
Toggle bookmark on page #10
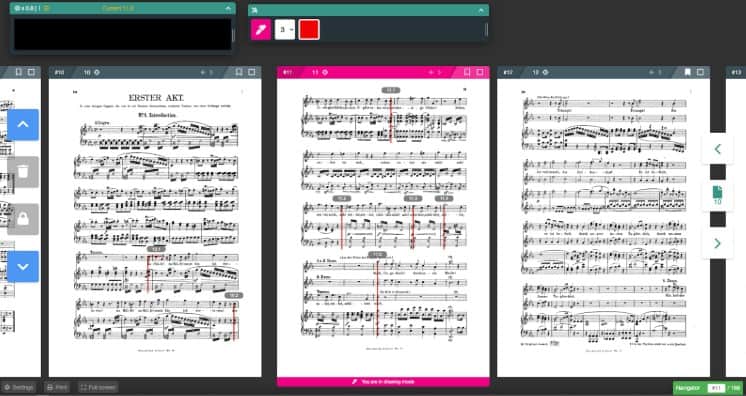239,72
